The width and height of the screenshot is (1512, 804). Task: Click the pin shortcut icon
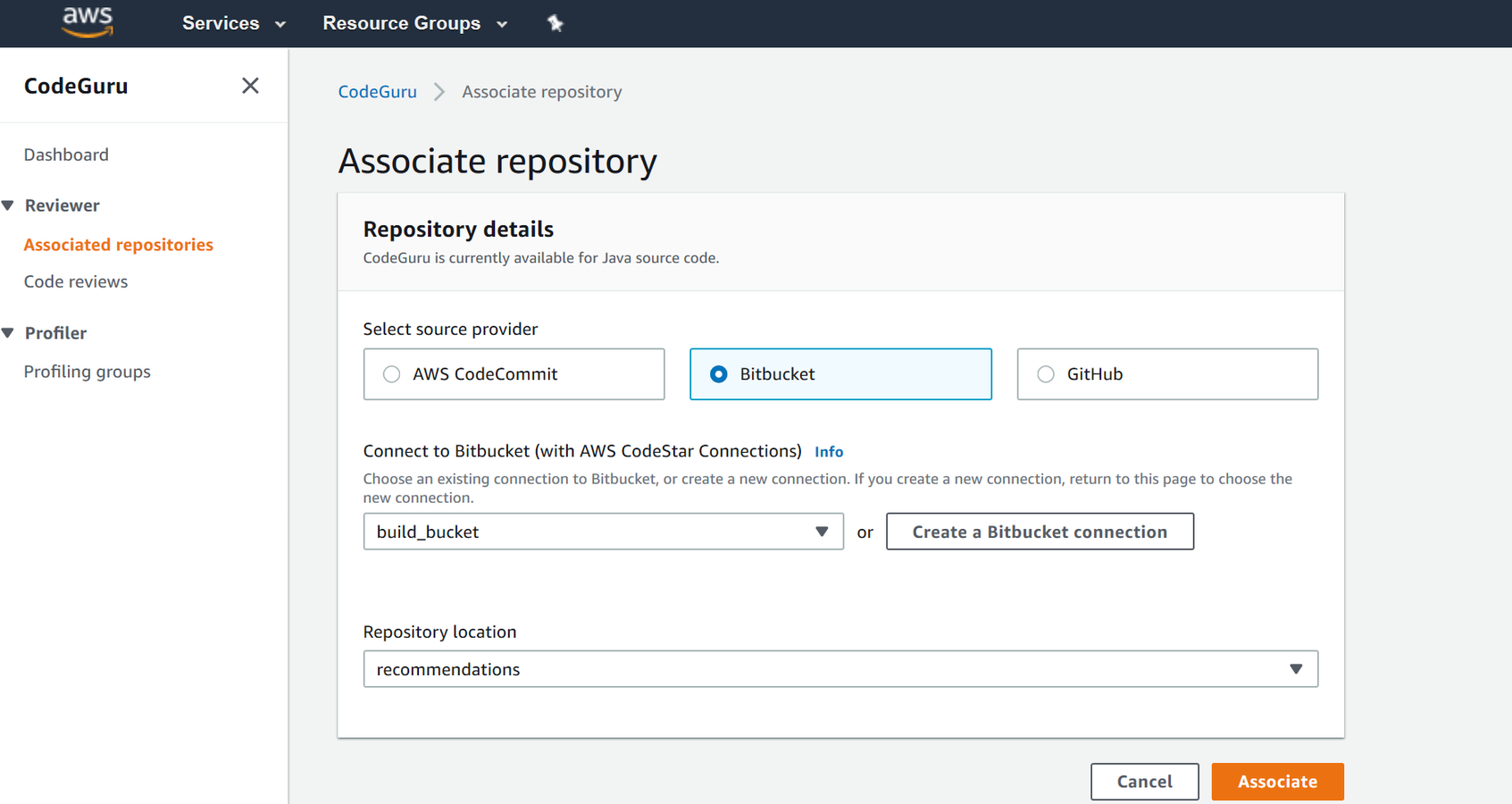click(556, 23)
